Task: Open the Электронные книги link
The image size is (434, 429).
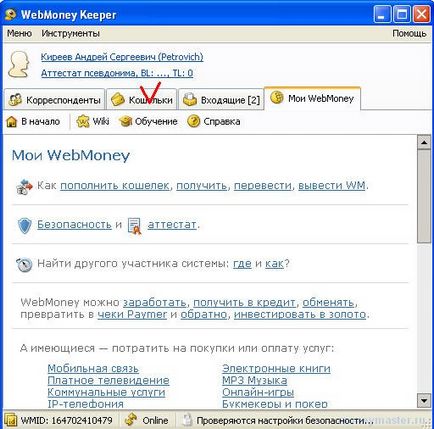Action: [276, 368]
